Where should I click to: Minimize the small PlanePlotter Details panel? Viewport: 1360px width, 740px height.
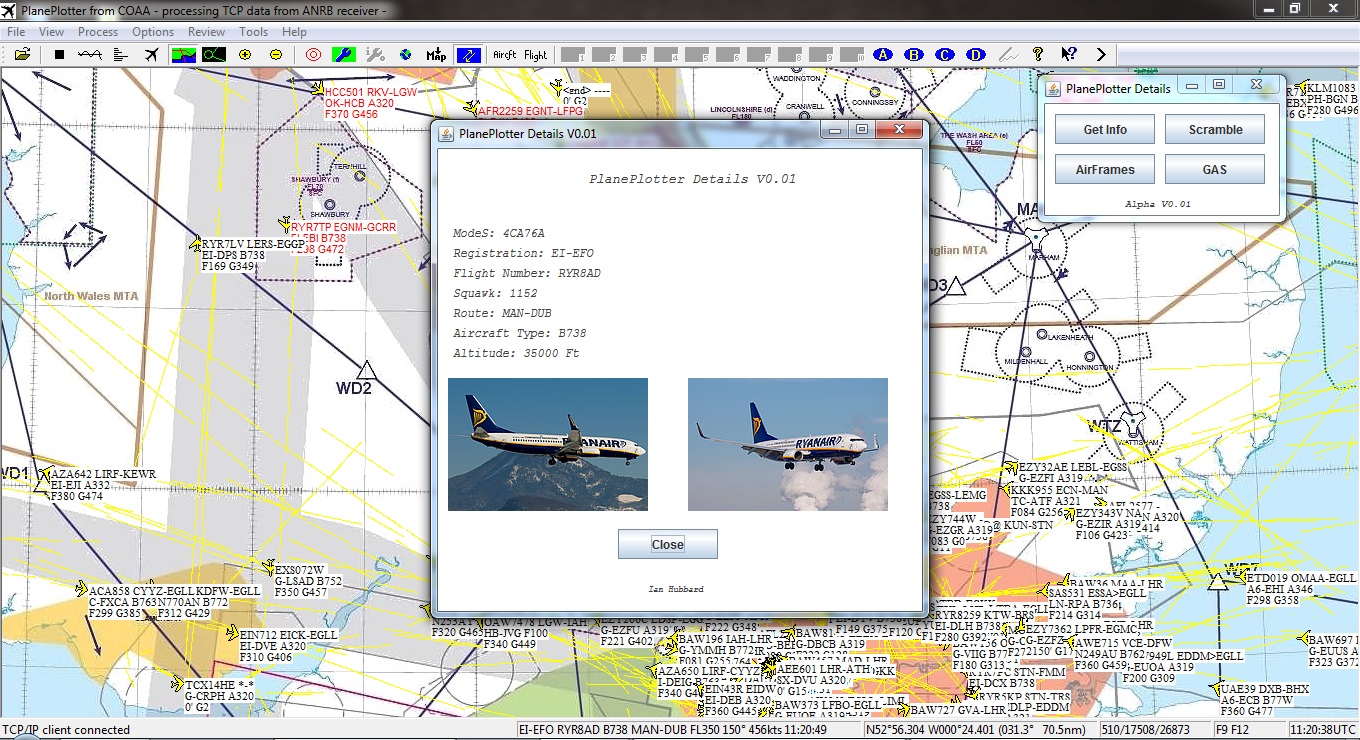(1190, 85)
